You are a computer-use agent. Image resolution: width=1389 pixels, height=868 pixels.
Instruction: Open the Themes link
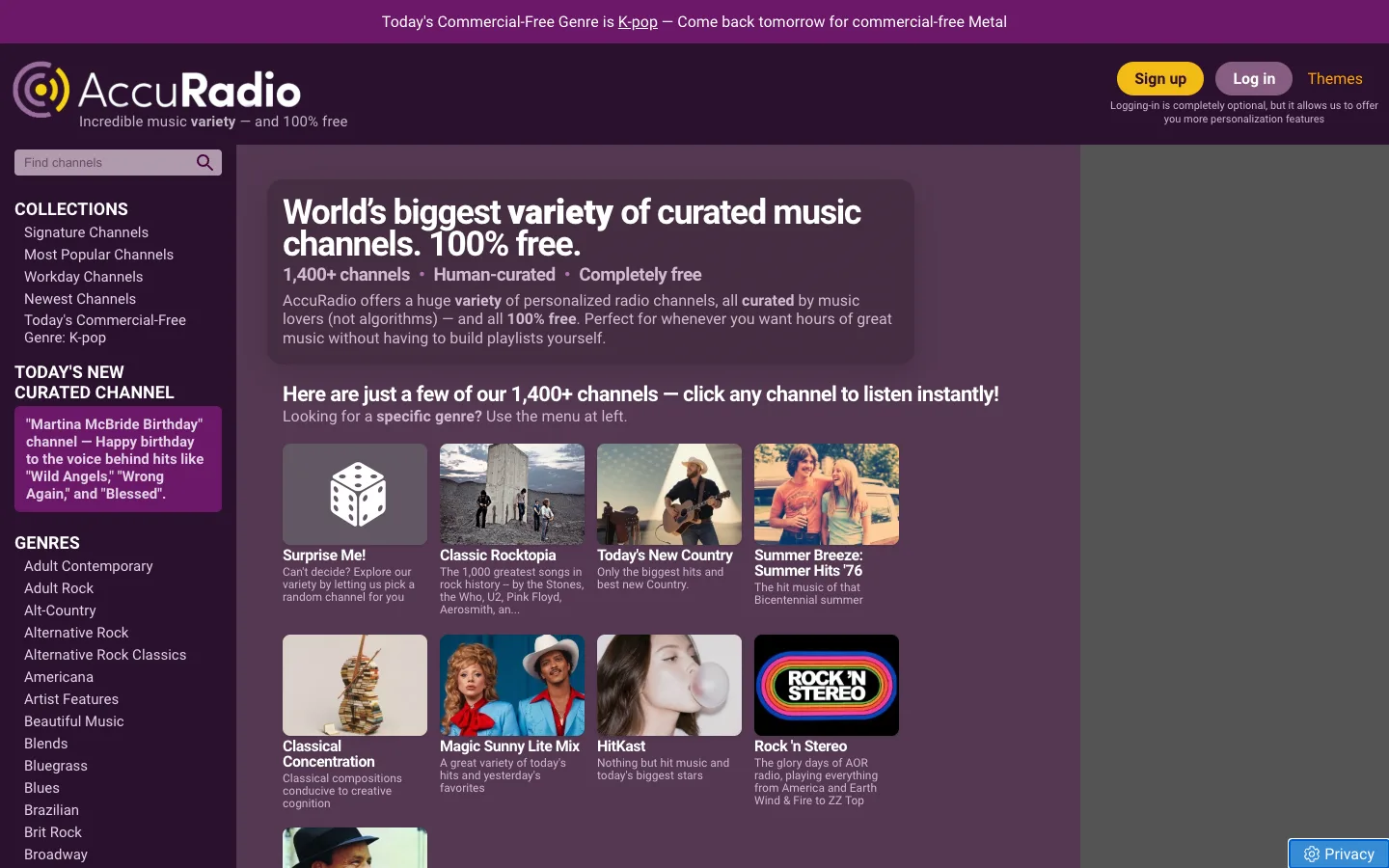pos(1335,79)
